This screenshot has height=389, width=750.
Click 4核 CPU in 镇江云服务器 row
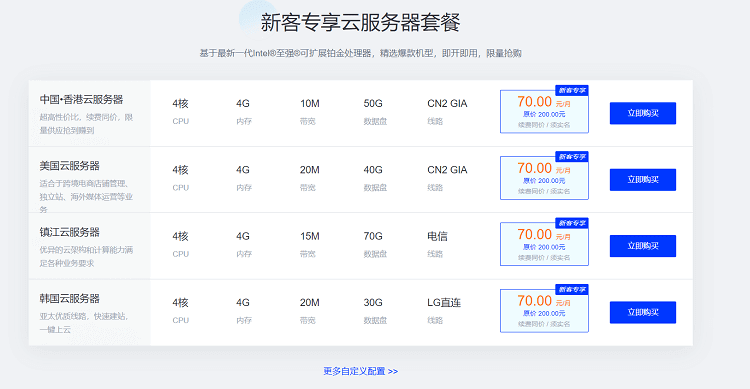pyautogui.click(x=180, y=236)
